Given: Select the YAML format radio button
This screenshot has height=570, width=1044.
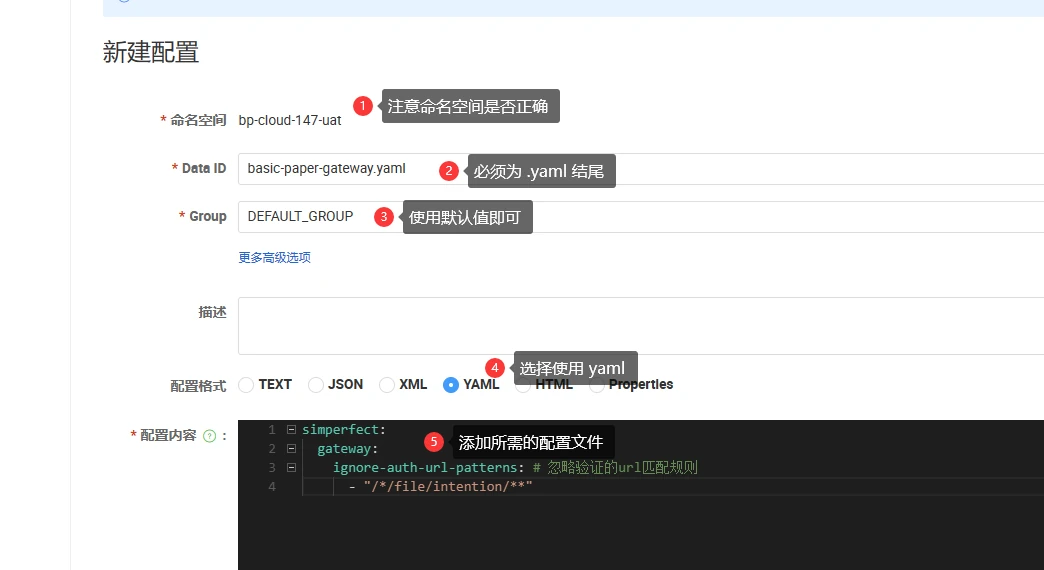Looking at the screenshot, I should 451,385.
